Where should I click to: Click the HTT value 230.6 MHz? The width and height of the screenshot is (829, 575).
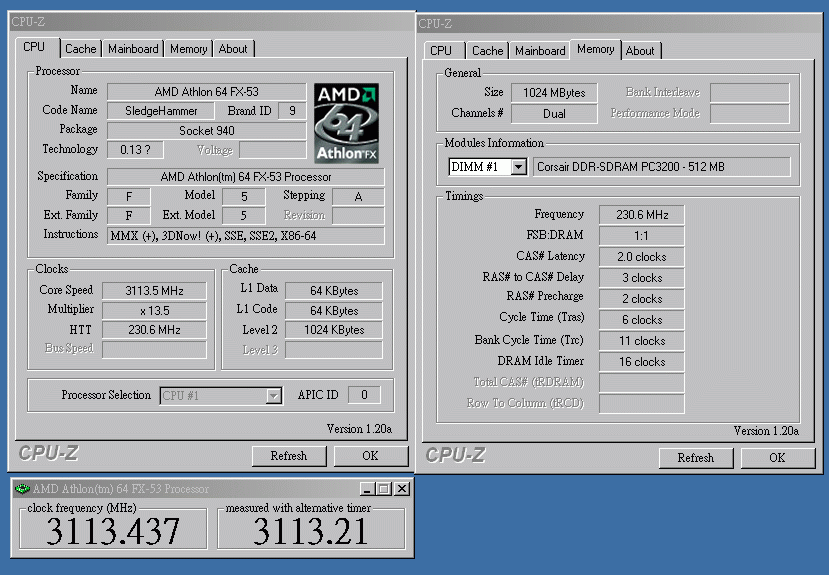(x=154, y=330)
